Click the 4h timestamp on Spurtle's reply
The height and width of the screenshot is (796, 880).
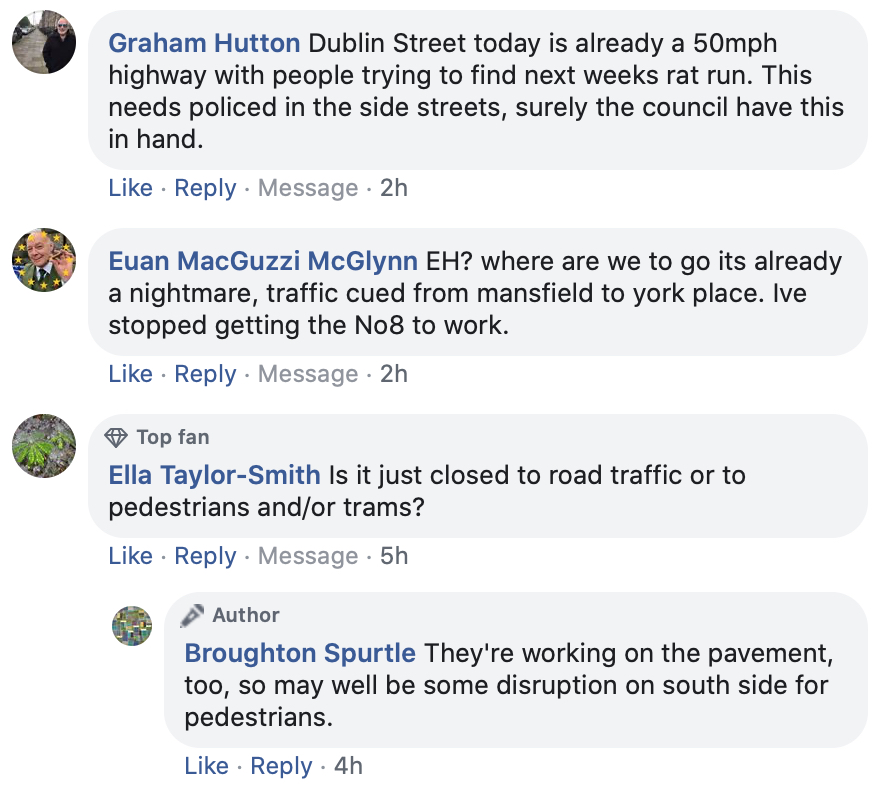(x=349, y=766)
